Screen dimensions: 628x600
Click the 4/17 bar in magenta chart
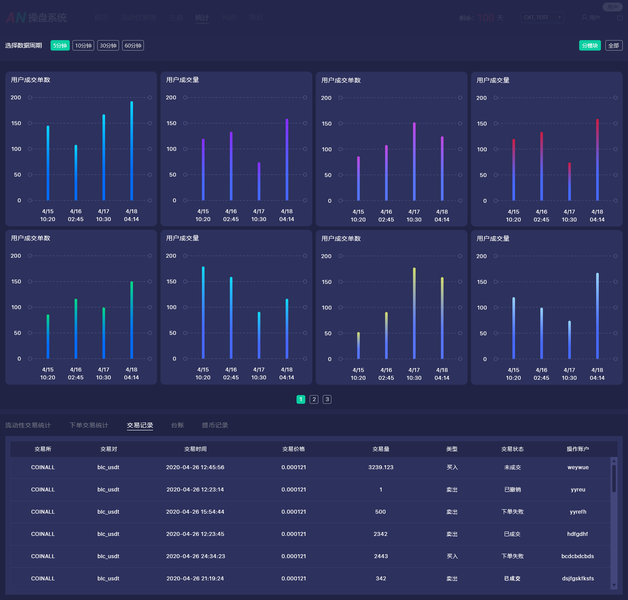coord(414,161)
